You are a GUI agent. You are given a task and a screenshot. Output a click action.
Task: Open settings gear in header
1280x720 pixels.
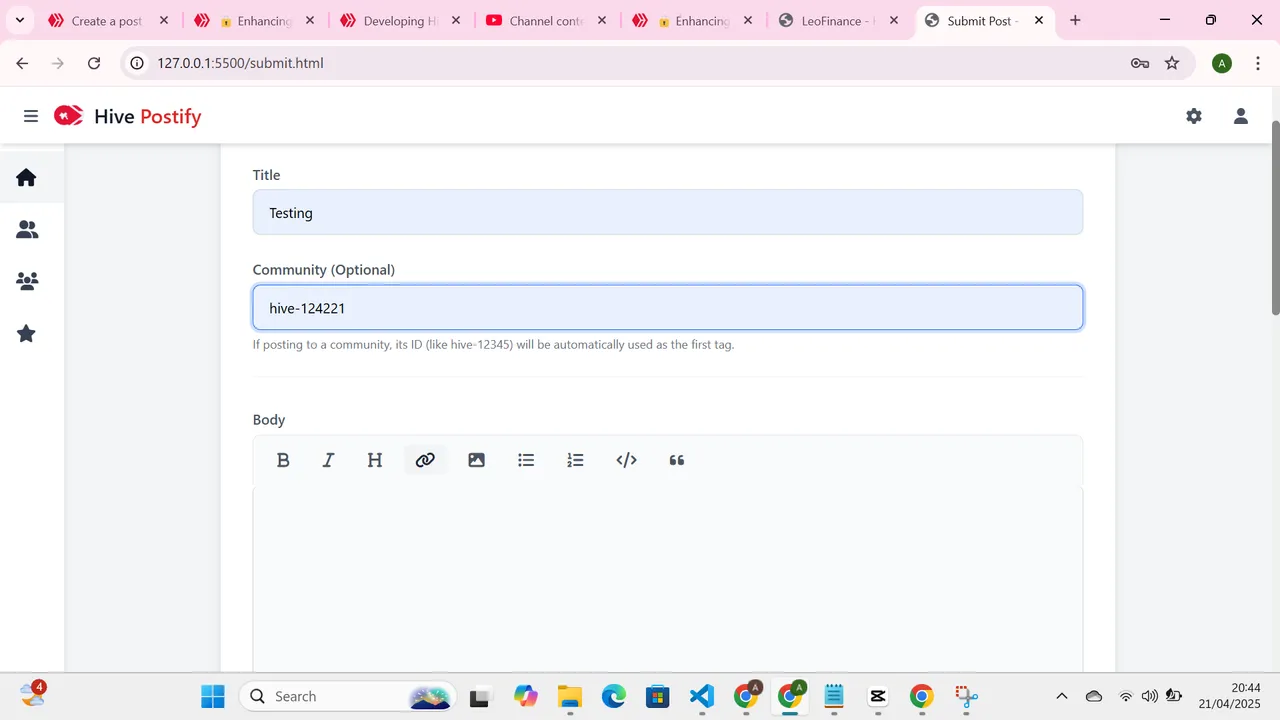click(x=1194, y=116)
